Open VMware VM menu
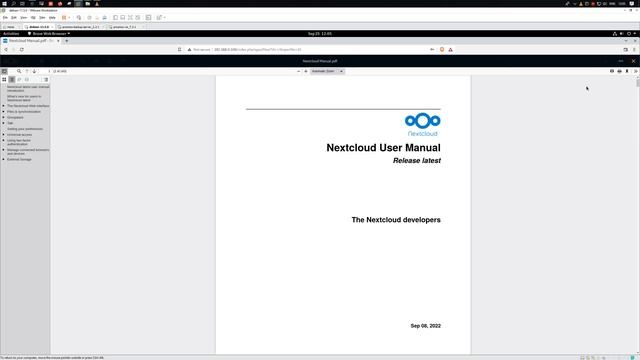The image size is (640, 360). [x=33, y=18]
